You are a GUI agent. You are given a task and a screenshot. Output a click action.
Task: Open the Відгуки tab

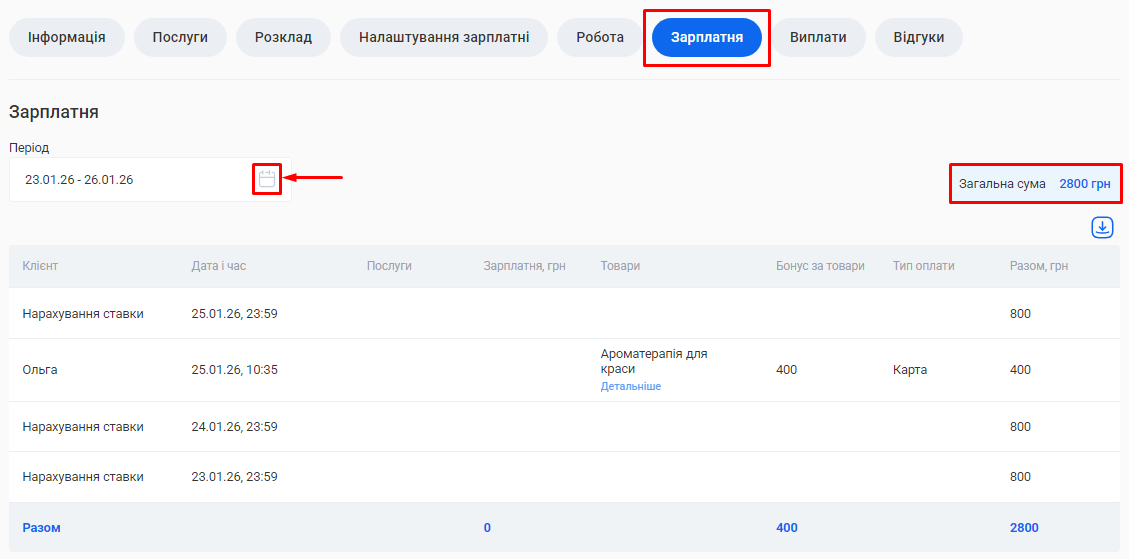918,38
